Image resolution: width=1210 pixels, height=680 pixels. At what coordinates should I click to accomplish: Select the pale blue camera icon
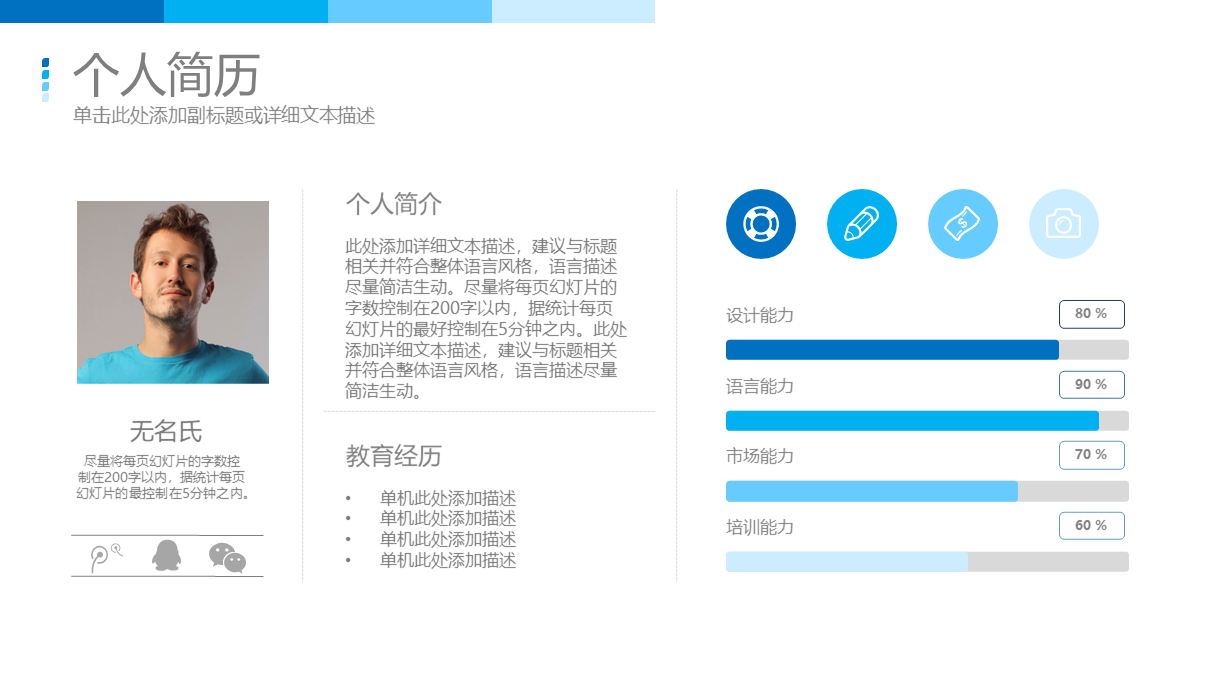tap(1064, 224)
